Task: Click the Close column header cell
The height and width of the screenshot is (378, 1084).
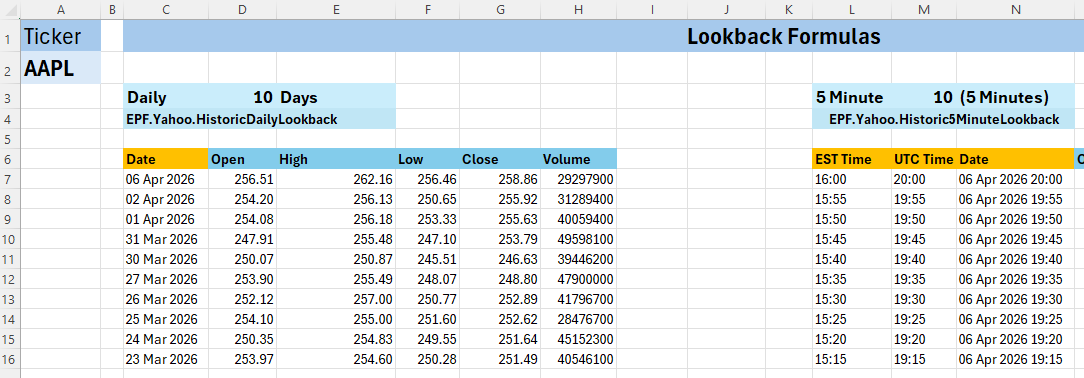Action: pos(500,160)
